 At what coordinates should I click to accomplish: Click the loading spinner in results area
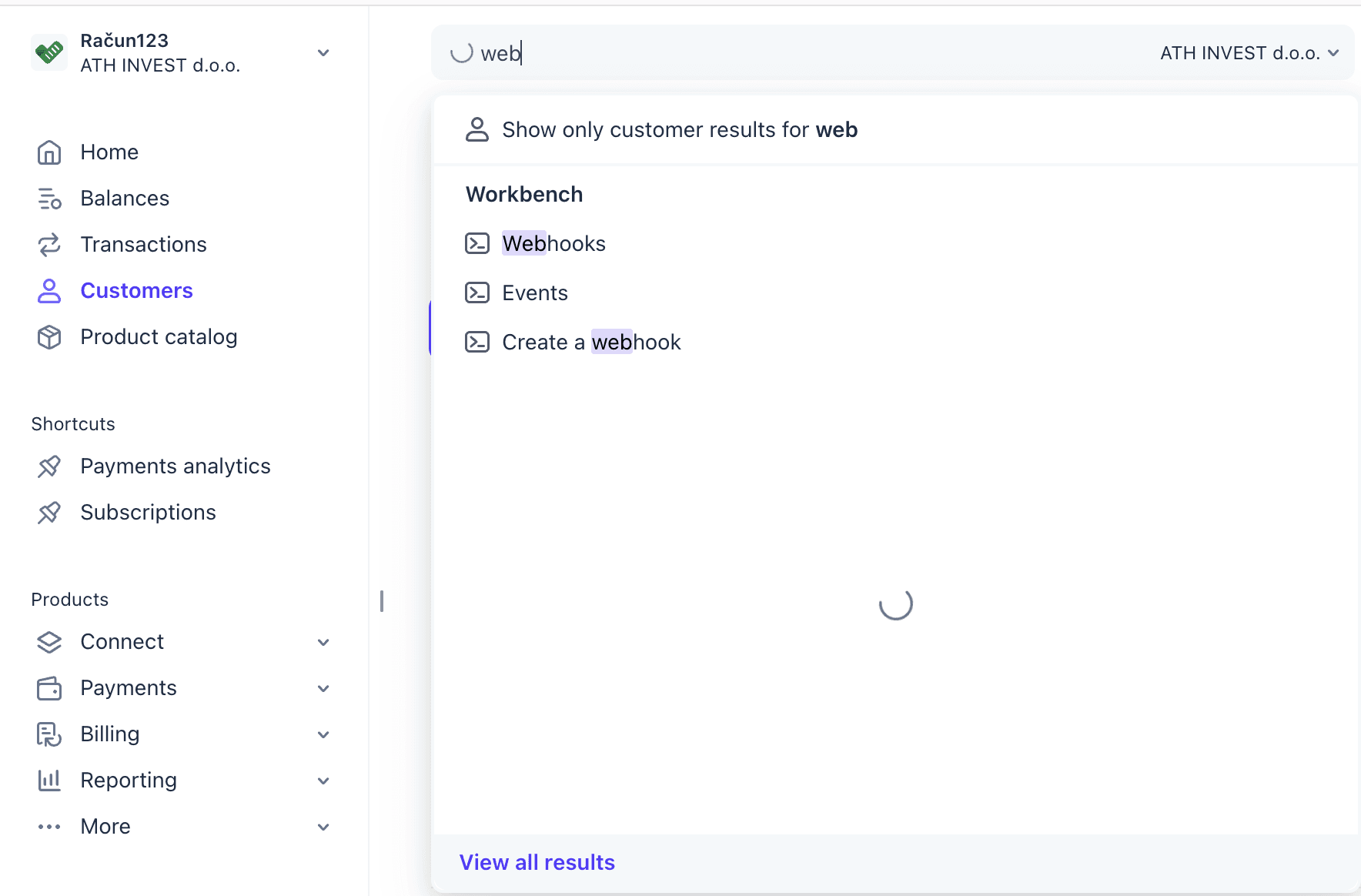tap(895, 605)
